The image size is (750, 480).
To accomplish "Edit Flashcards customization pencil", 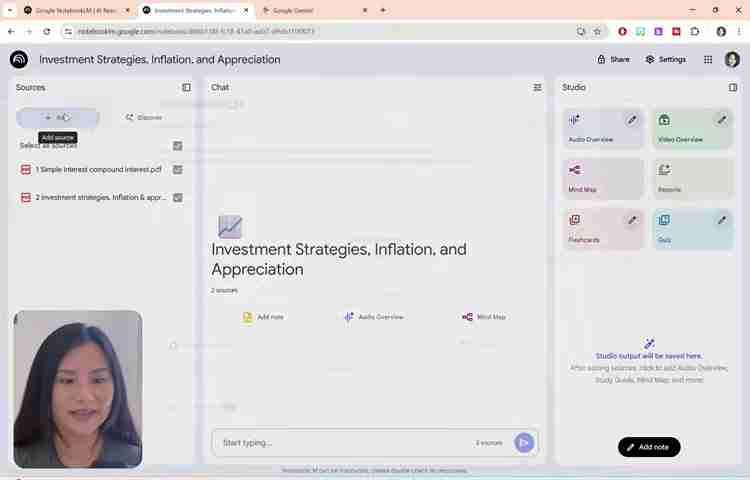I will point(632,220).
